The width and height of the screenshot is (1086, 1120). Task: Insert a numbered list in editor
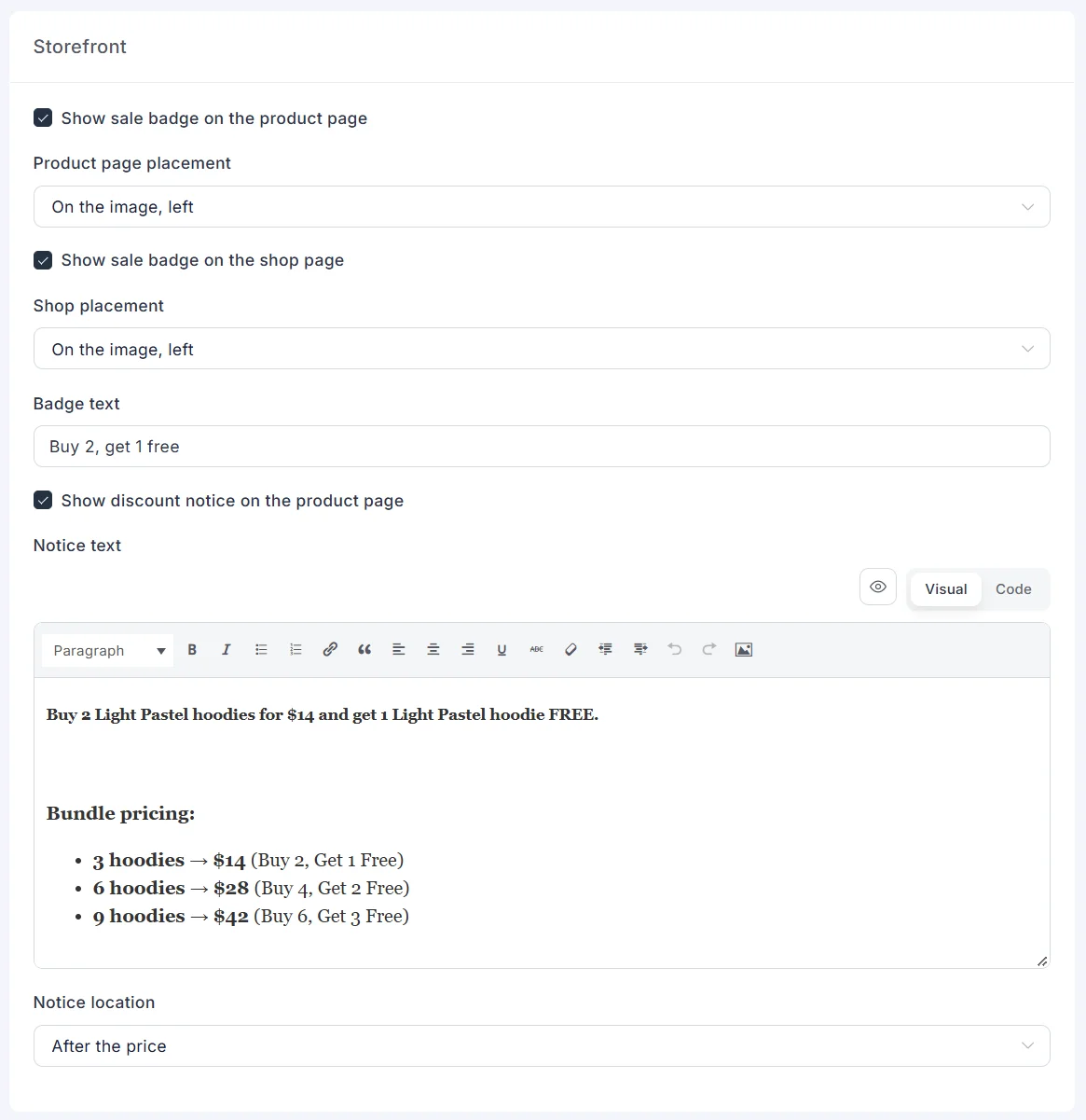pos(296,650)
